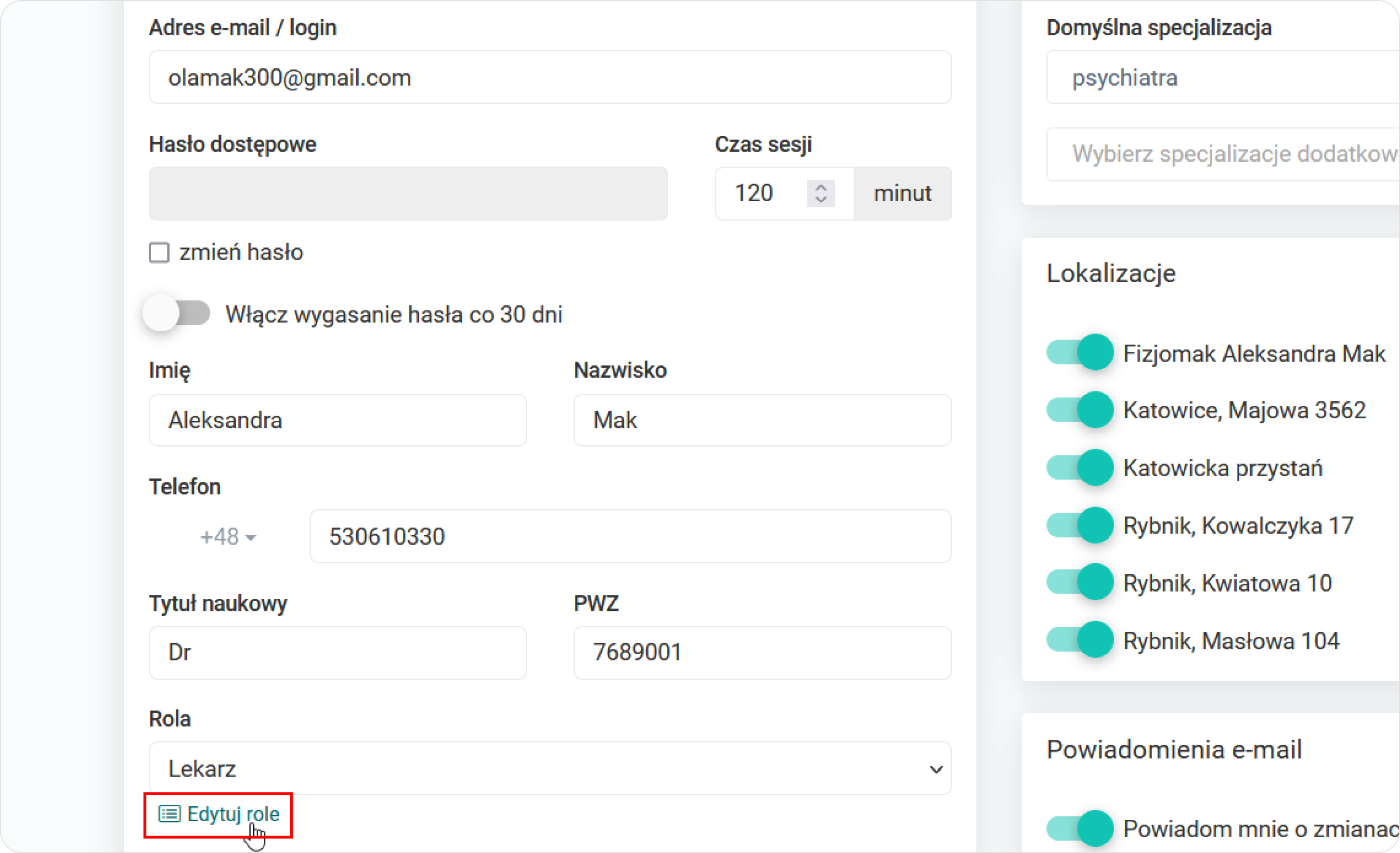
Task: Click the Hasło dostępowe password field
Action: click(x=409, y=193)
